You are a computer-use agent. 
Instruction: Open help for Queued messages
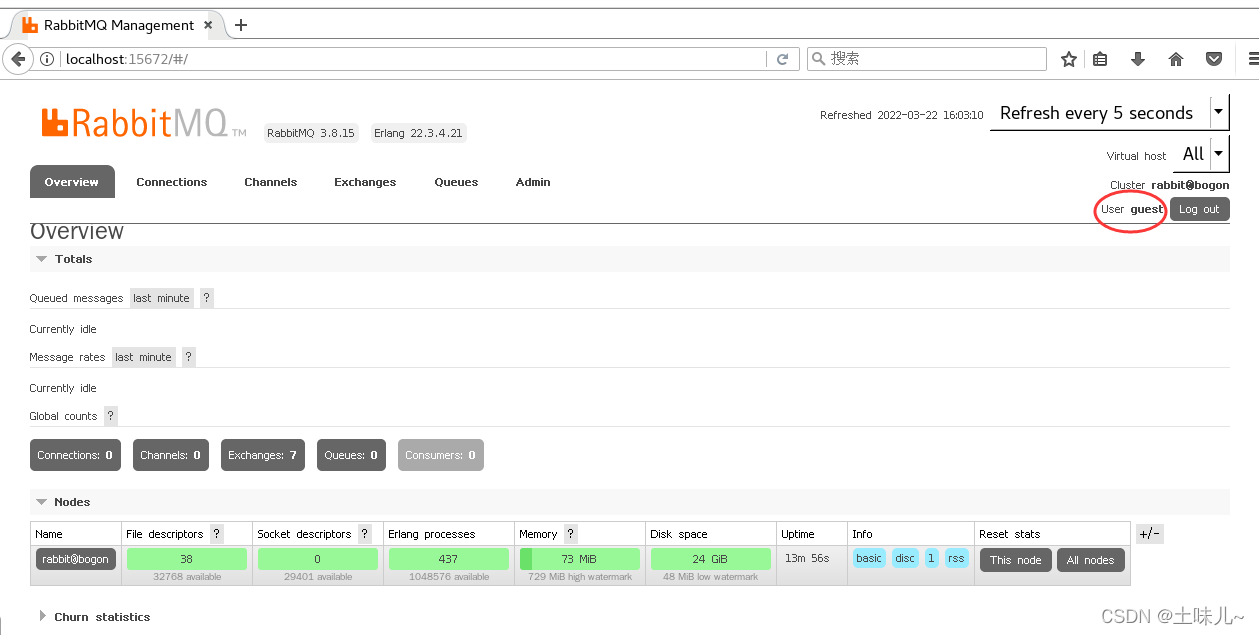coord(206,298)
